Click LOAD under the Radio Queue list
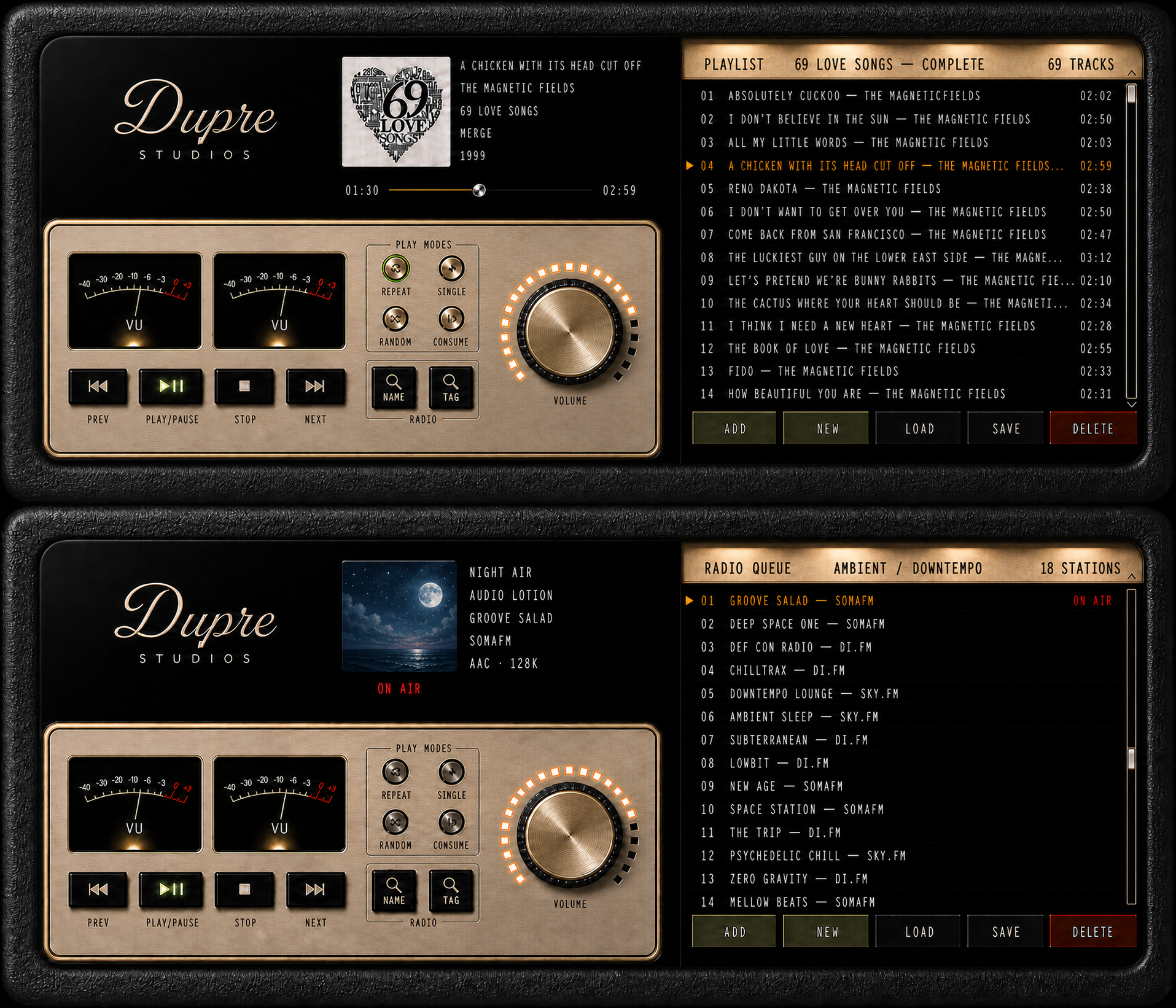1176x1008 pixels. pos(919,932)
